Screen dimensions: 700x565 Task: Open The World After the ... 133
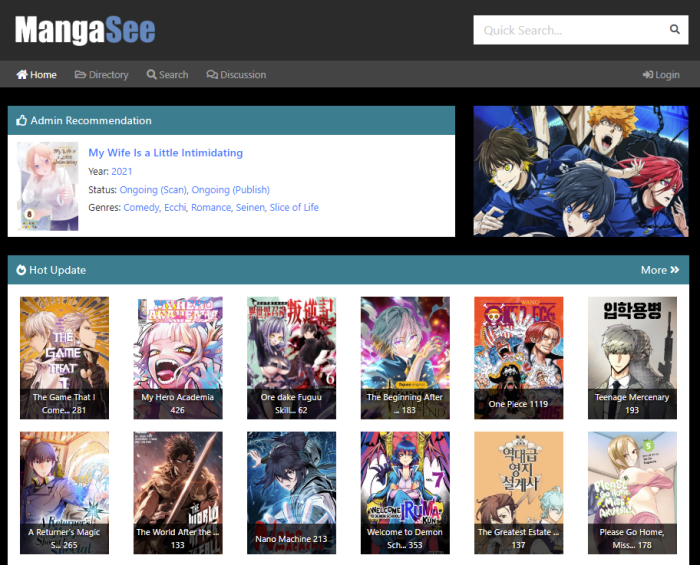click(x=178, y=493)
